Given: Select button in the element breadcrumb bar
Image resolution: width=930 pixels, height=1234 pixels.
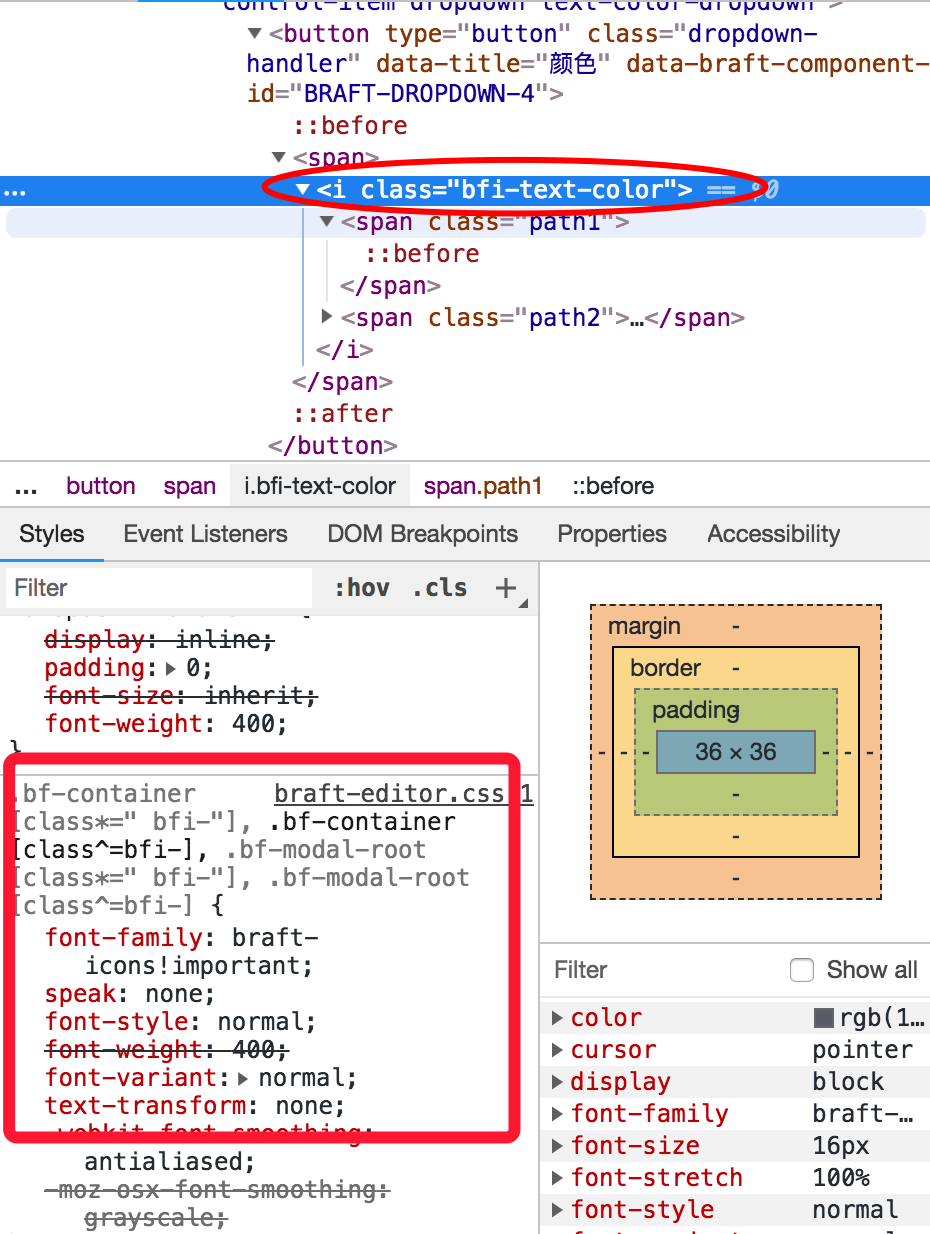Looking at the screenshot, I should coord(101,486).
